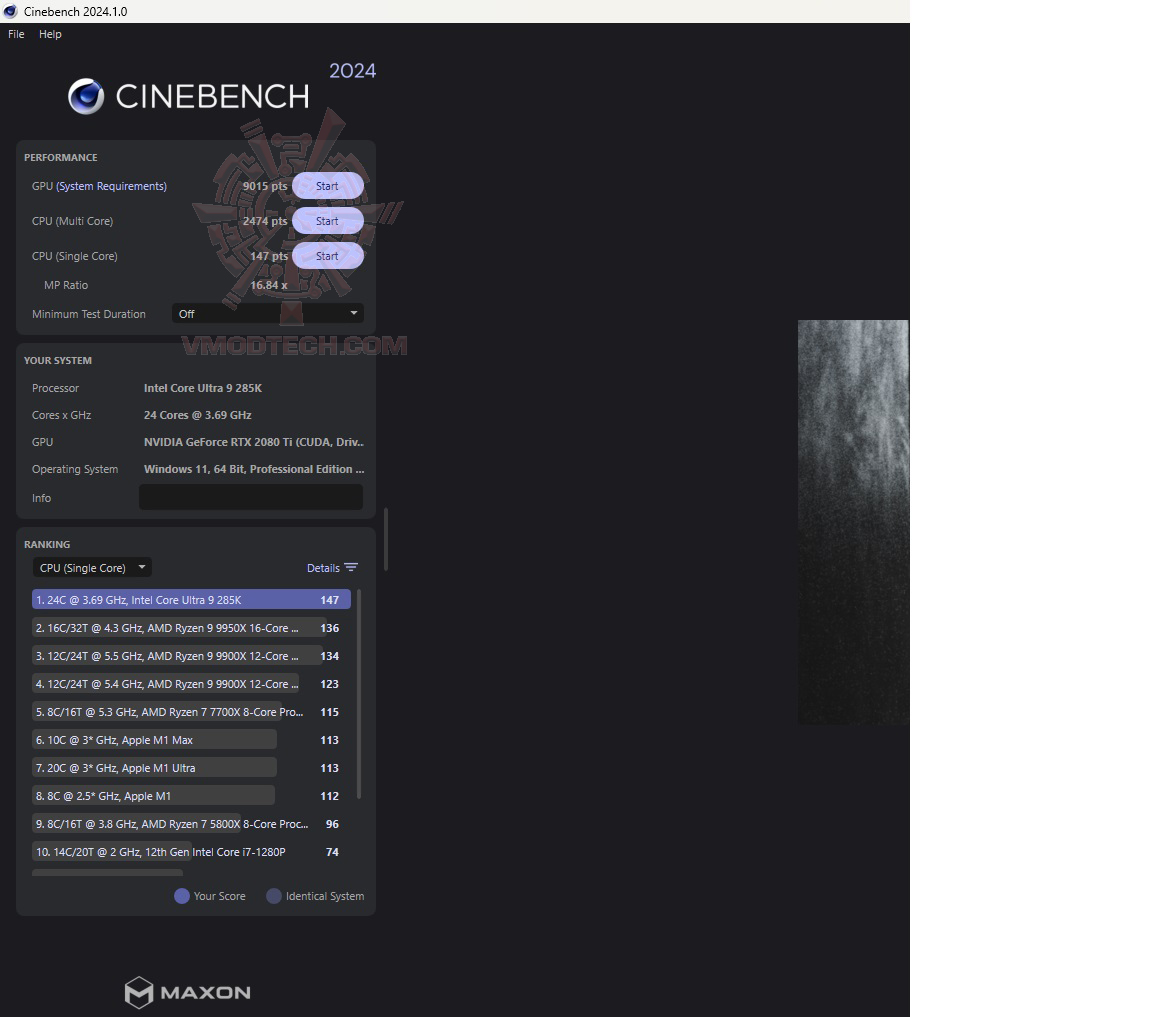This screenshot has width=1152, height=1017.
Task: Start the GPU benchmark
Action: point(328,186)
